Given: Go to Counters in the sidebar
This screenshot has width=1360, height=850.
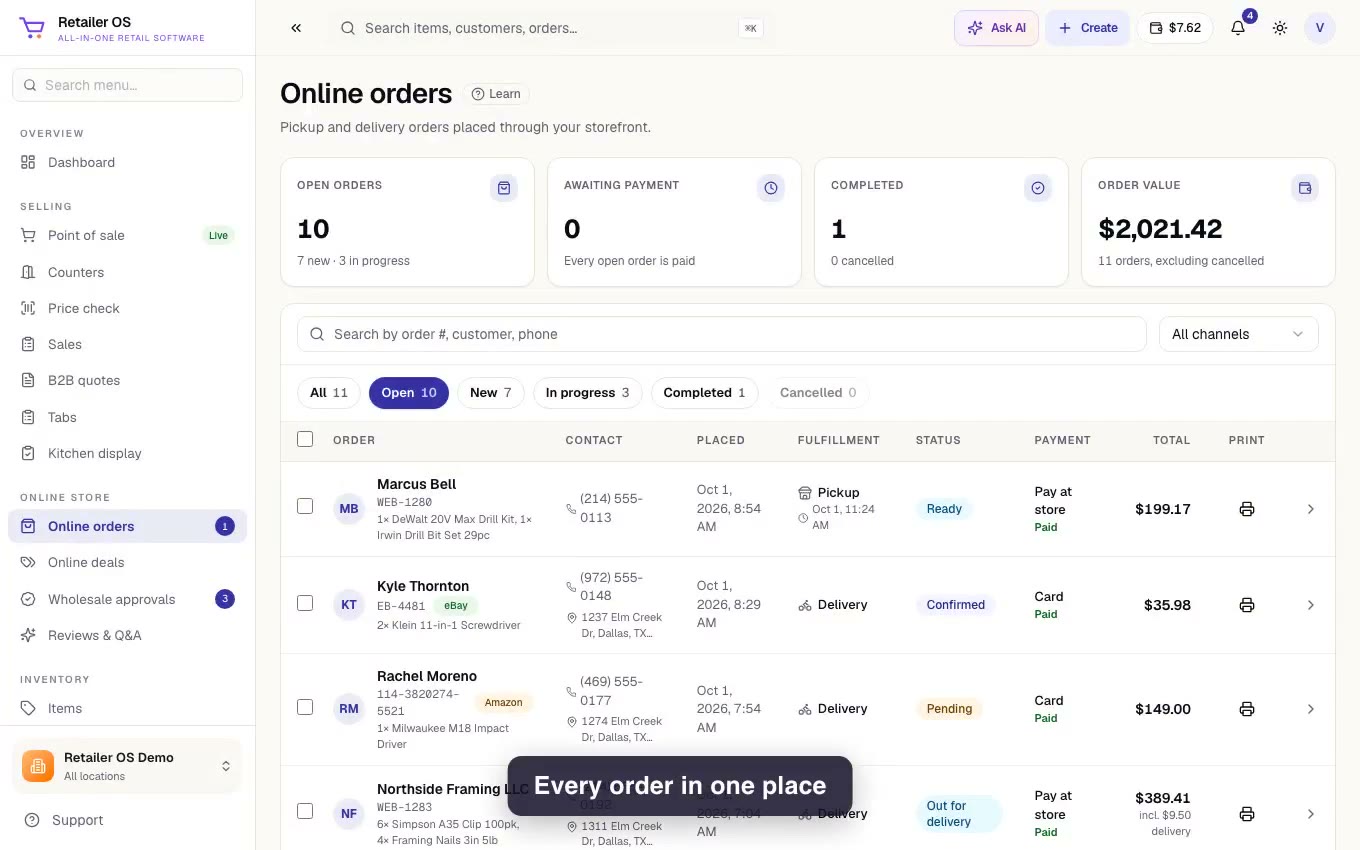Looking at the screenshot, I should point(127,272).
